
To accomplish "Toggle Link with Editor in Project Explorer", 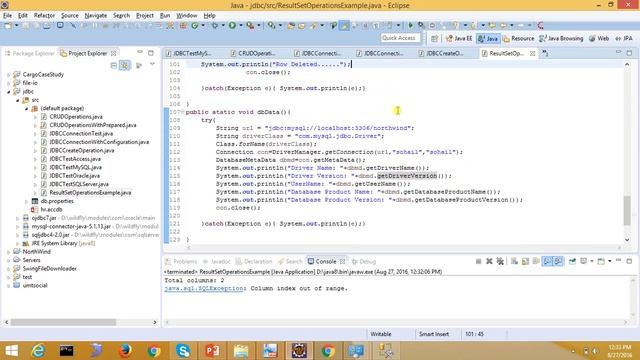I will coord(125,65).
